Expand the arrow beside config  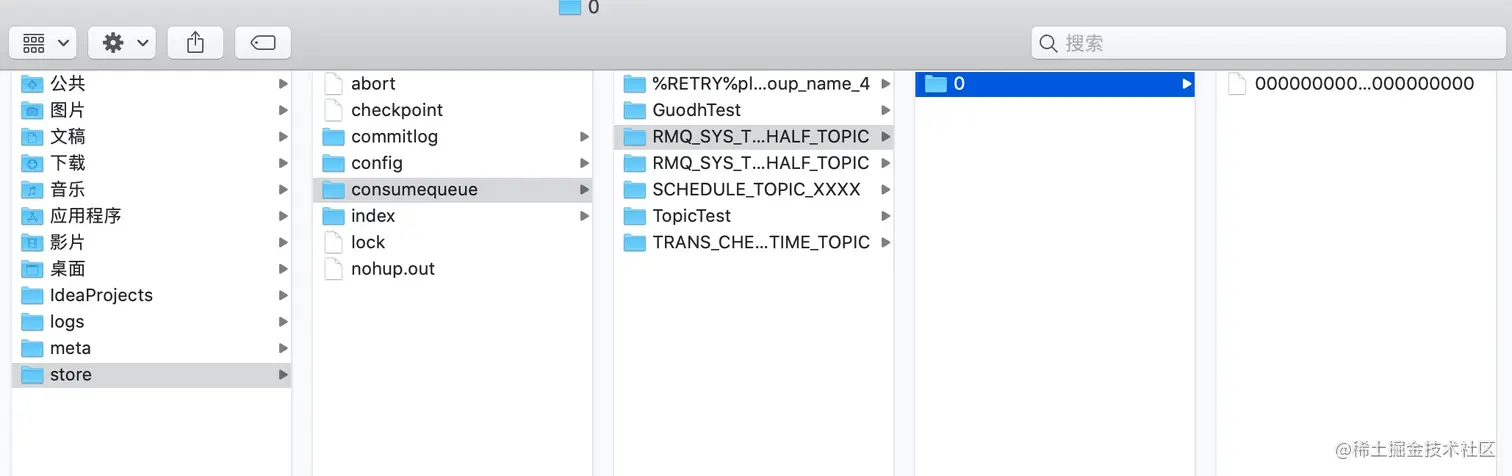click(585, 163)
